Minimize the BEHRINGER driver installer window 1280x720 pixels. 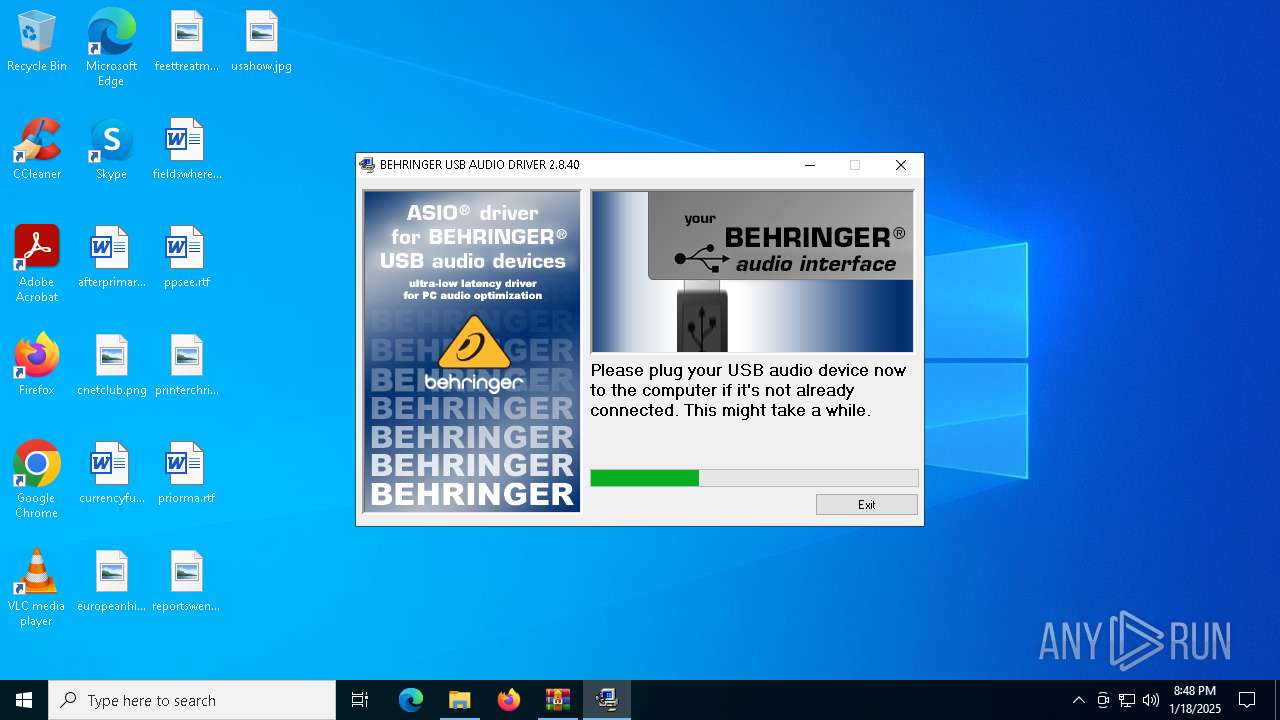(810, 165)
